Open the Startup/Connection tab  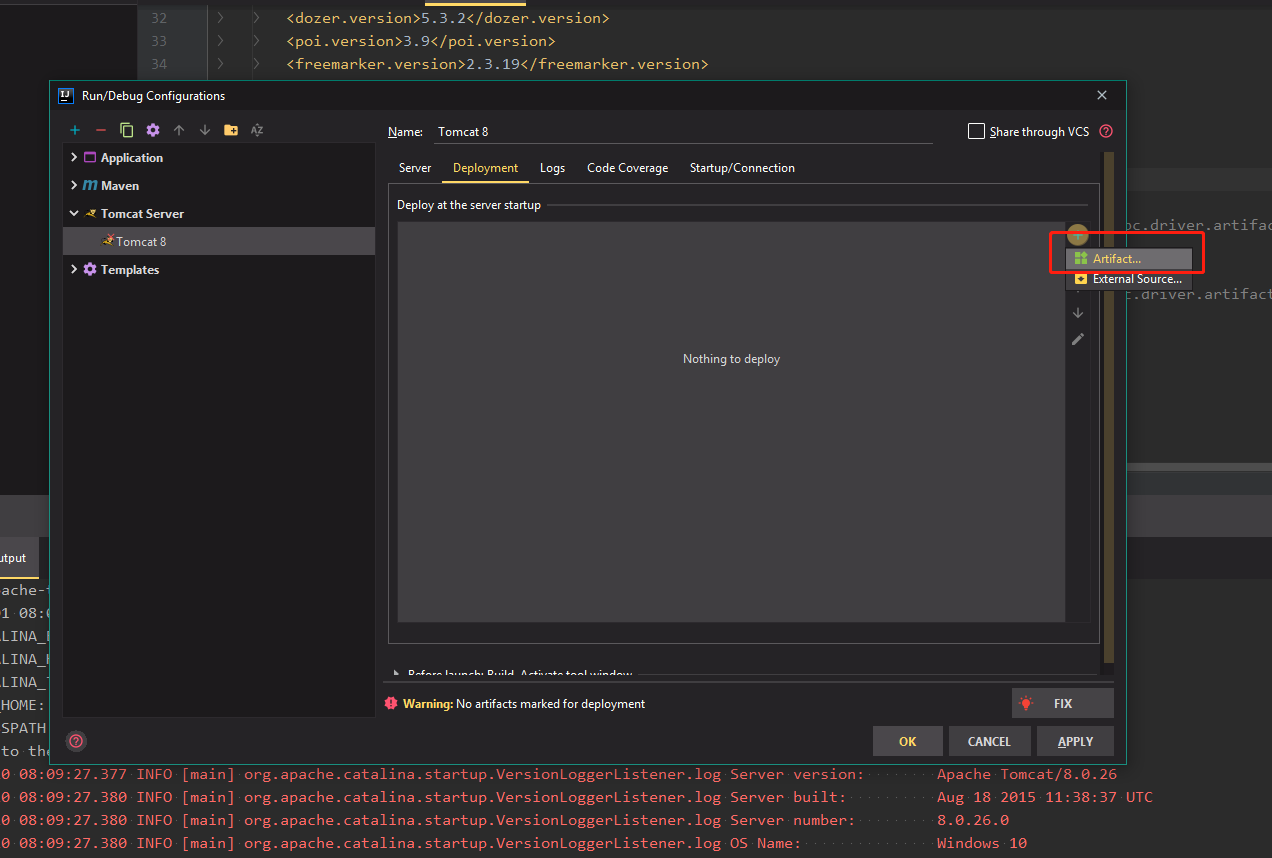pyautogui.click(x=742, y=168)
